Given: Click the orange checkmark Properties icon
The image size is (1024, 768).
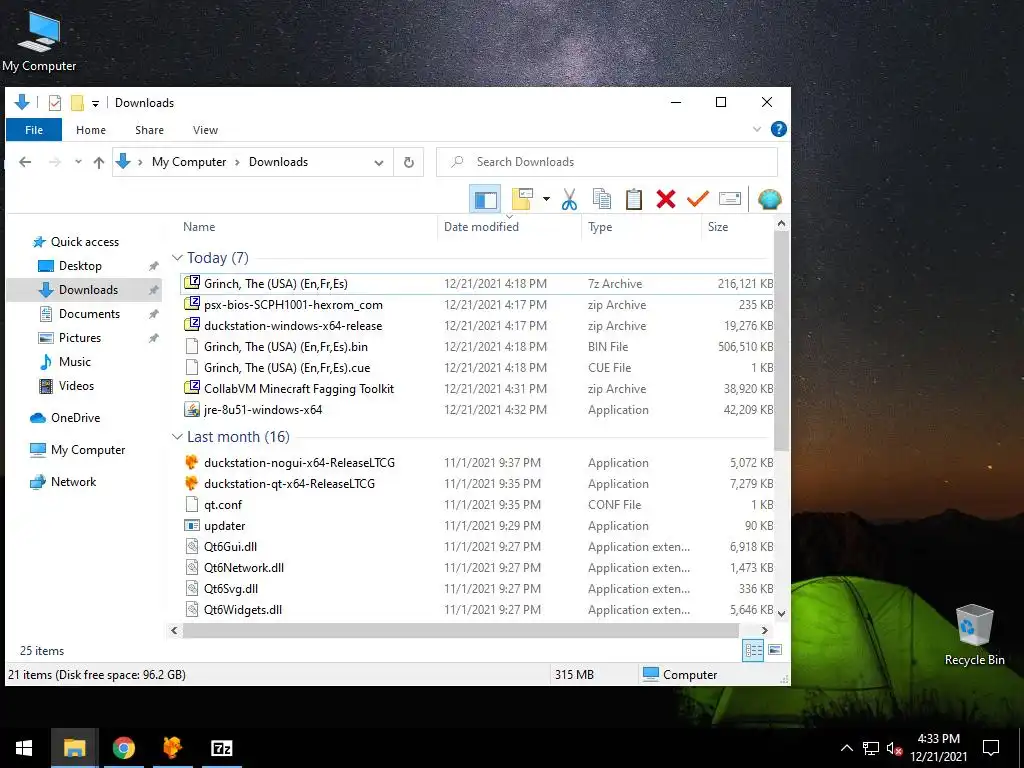Looking at the screenshot, I should [697, 199].
